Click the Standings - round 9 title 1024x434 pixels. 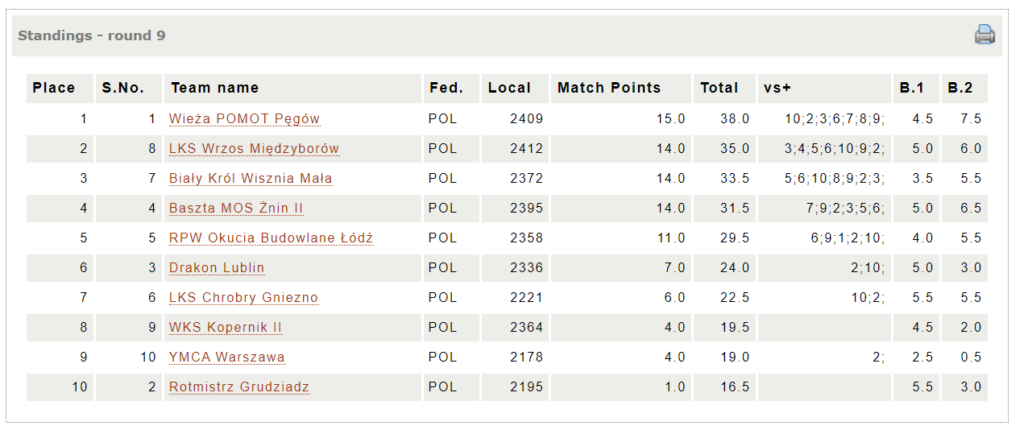click(x=92, y=36)
